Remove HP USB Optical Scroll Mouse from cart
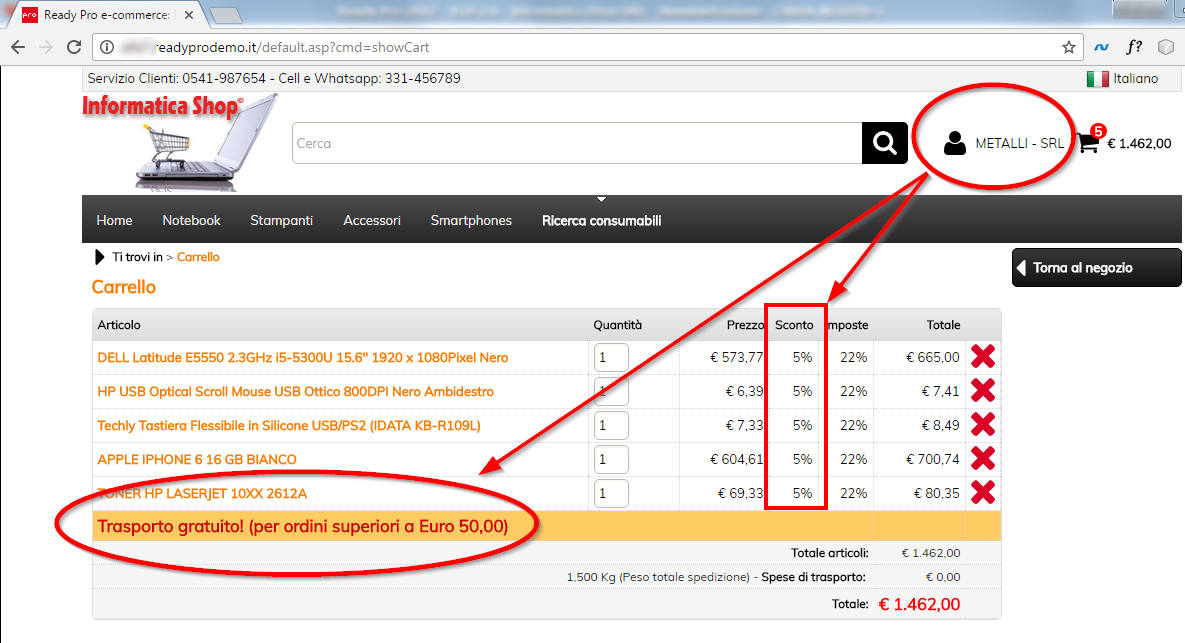 pyautogui.click(x=982, y=391)
